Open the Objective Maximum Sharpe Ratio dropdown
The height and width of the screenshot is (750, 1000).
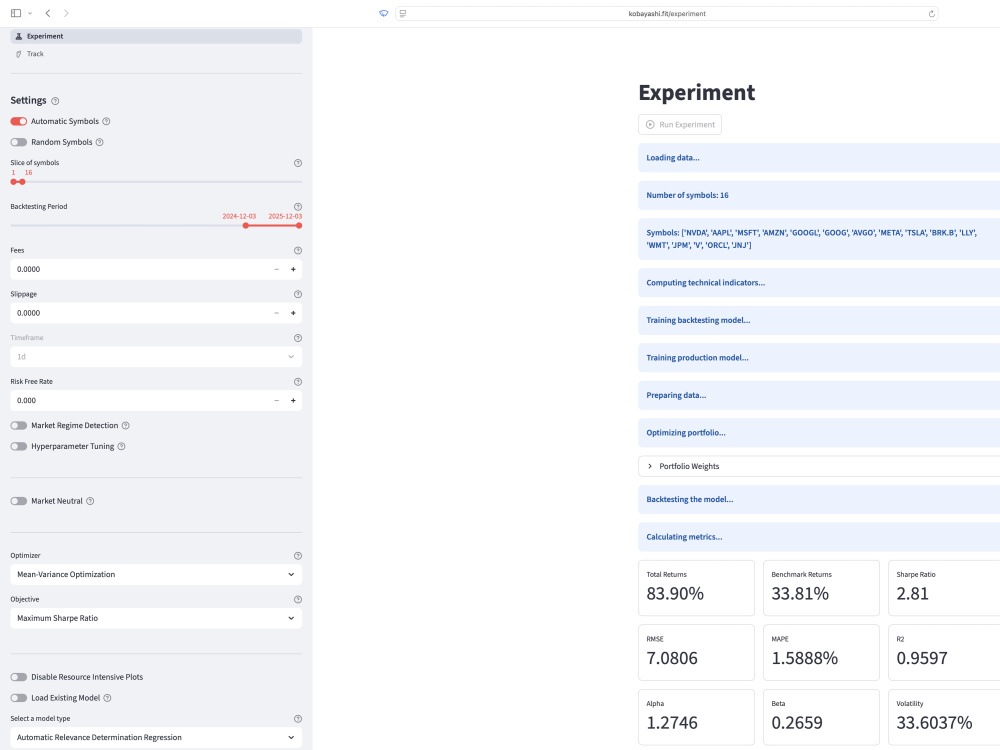(156, 618)
